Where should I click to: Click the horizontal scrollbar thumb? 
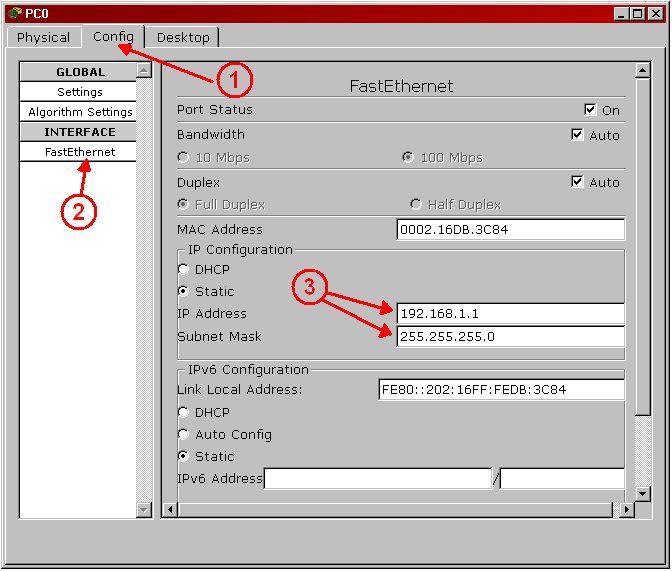point(396,510)
